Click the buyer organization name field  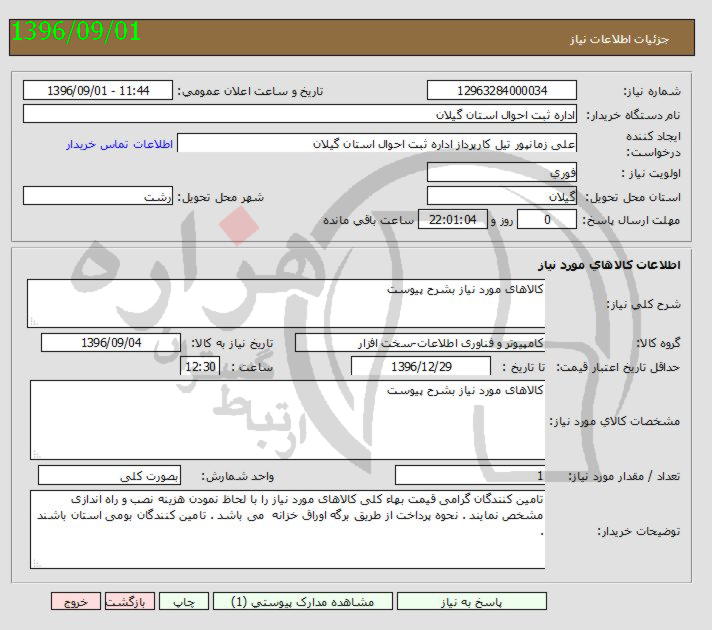(x=300, y=114)
